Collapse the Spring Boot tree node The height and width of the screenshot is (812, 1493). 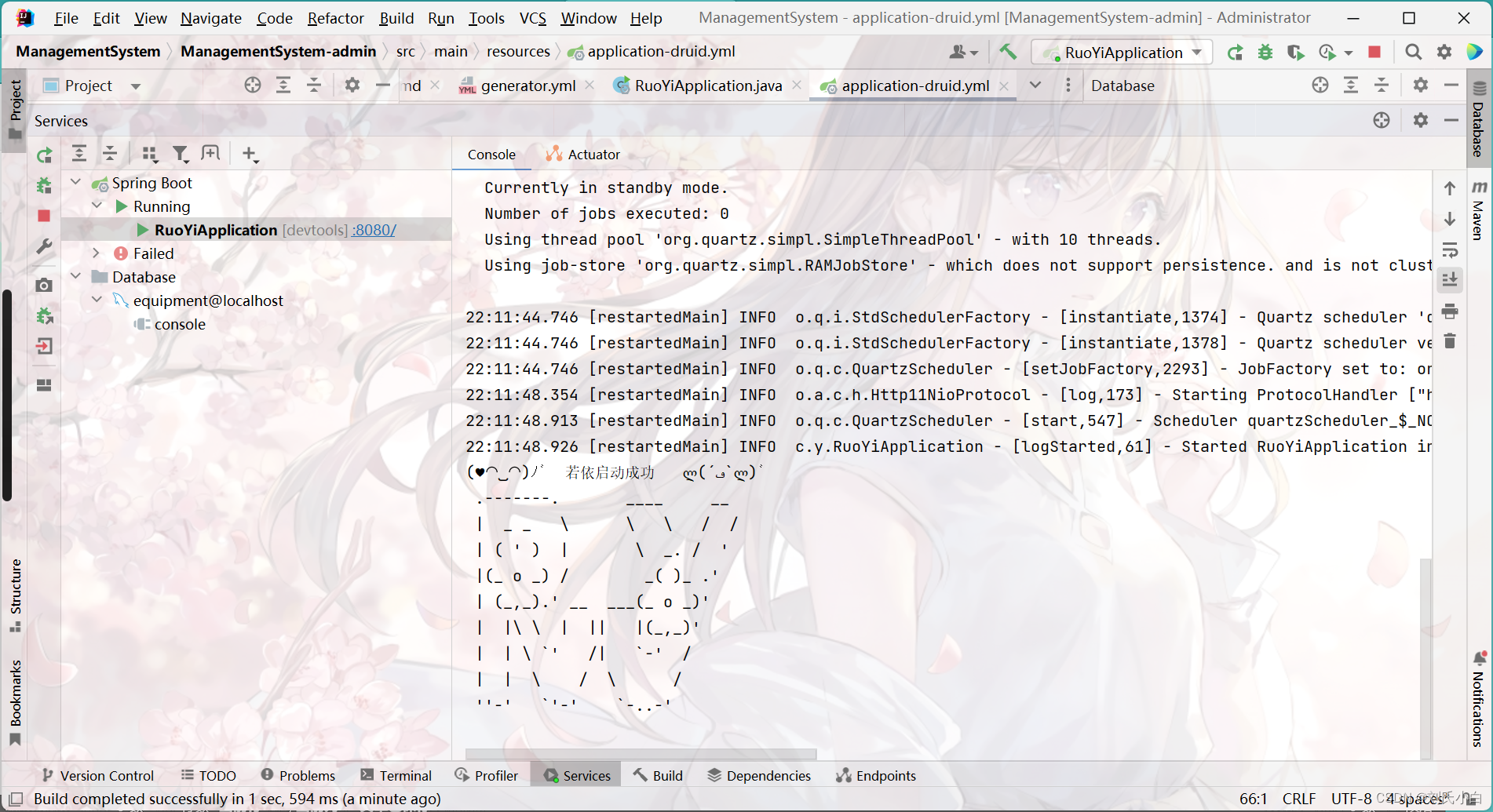pyautogui.click(x=76, y=182)
